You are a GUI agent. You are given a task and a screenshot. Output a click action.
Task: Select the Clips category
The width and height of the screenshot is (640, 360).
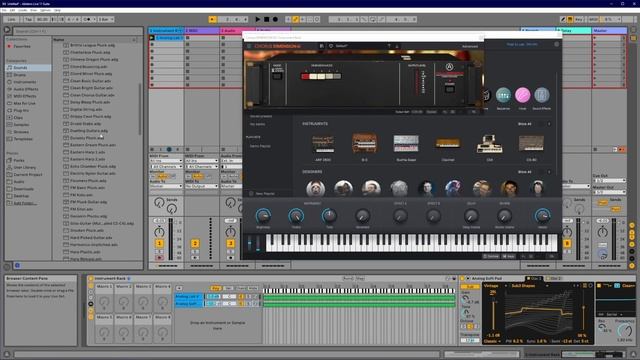tap(18, 118)
